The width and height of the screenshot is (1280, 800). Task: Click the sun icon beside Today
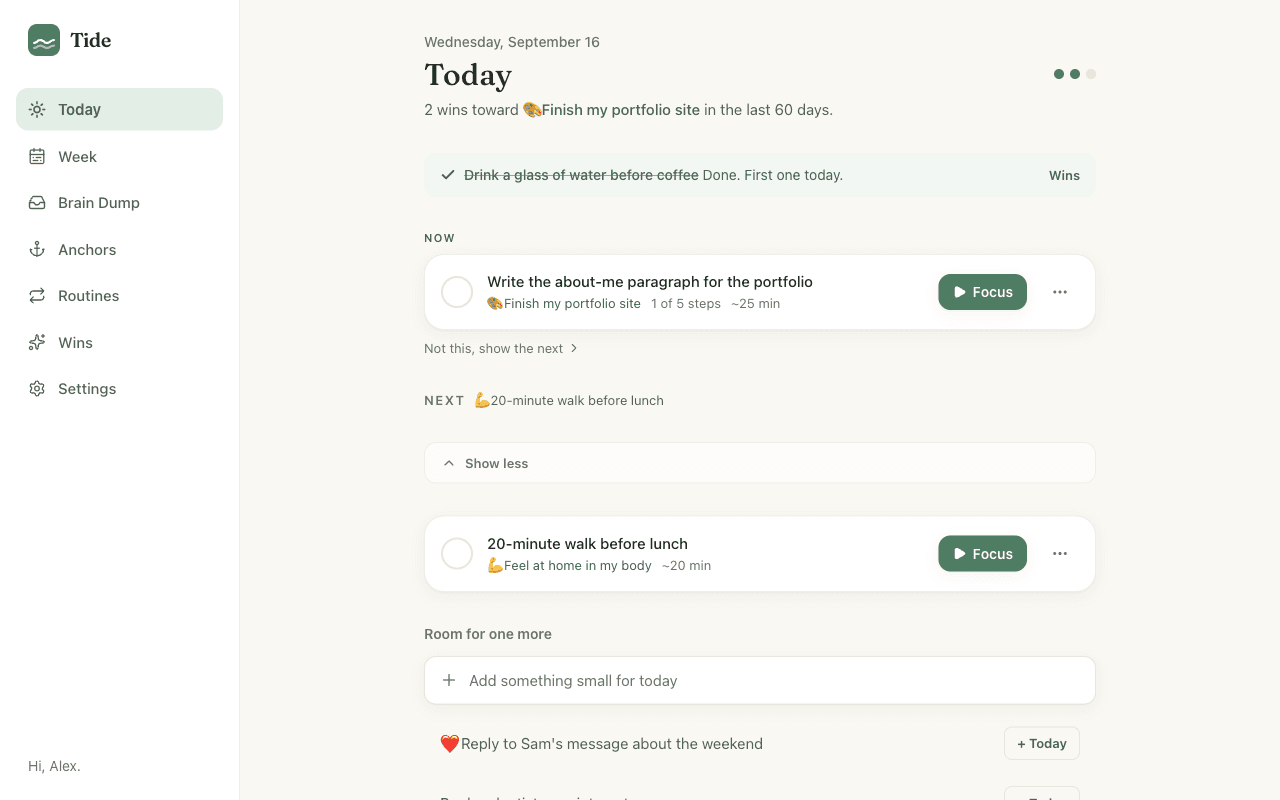pos(37,109)
